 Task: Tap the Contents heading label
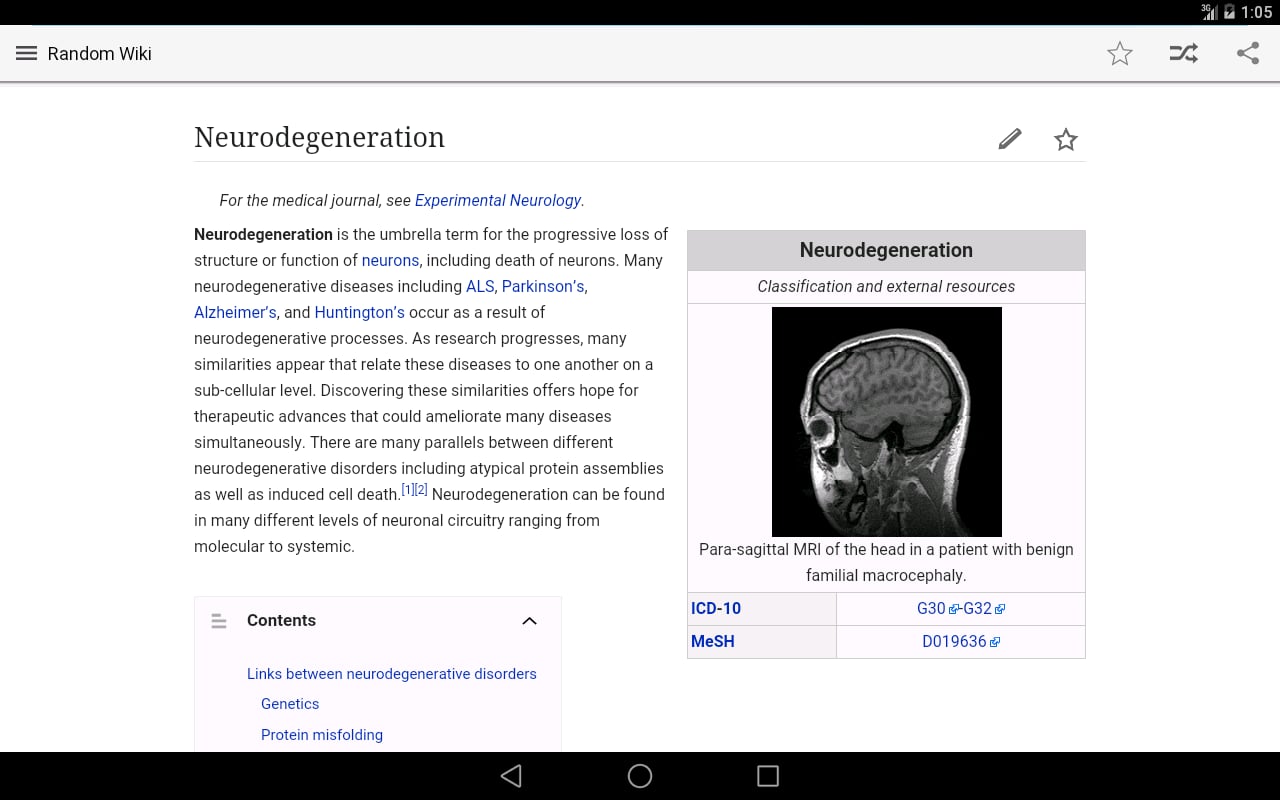281,621
